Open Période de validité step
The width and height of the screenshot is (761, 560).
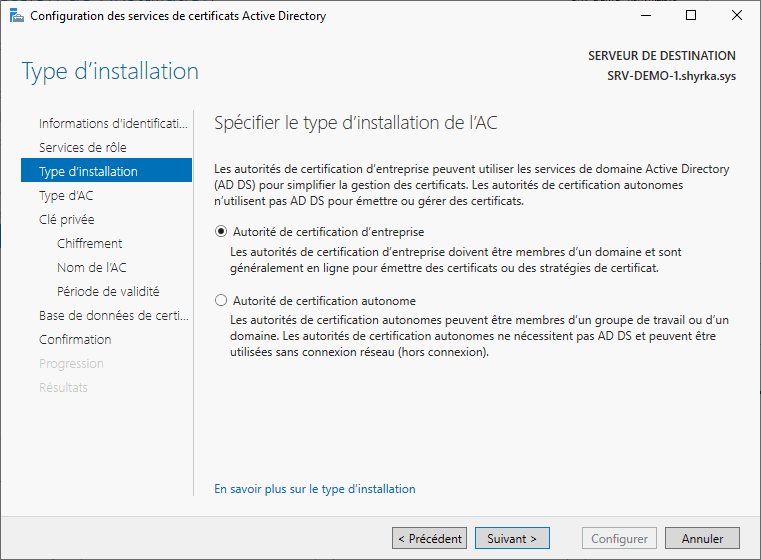coord(108,291)
